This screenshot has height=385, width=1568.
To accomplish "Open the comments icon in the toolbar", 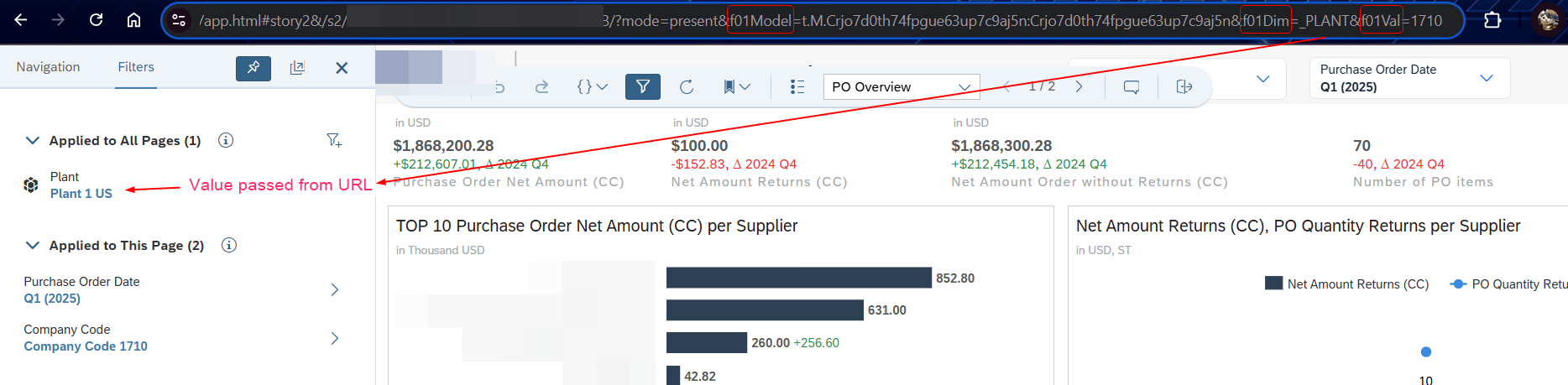I will click(x=1132, y=86).
